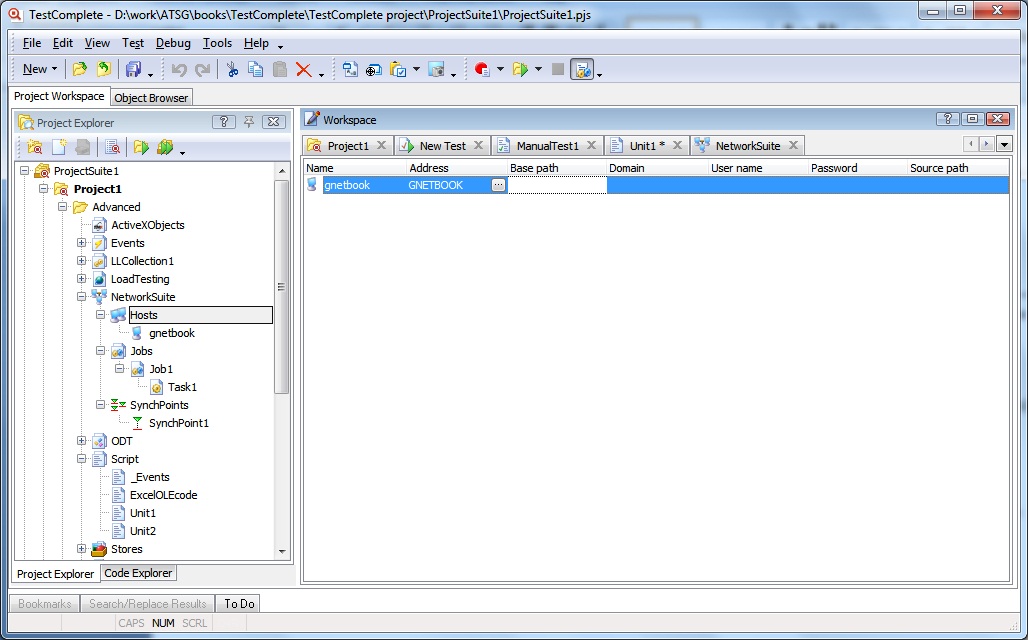
Task: Collapse the NetworkSuite tree node
Action: tap(82, 297)
